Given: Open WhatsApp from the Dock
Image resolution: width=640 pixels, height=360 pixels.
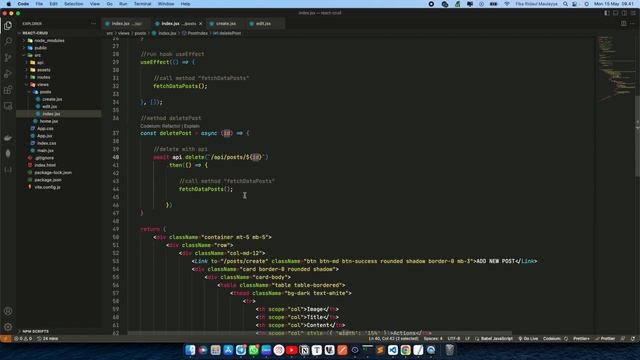Looking at the screenshot, I should 253,350.
